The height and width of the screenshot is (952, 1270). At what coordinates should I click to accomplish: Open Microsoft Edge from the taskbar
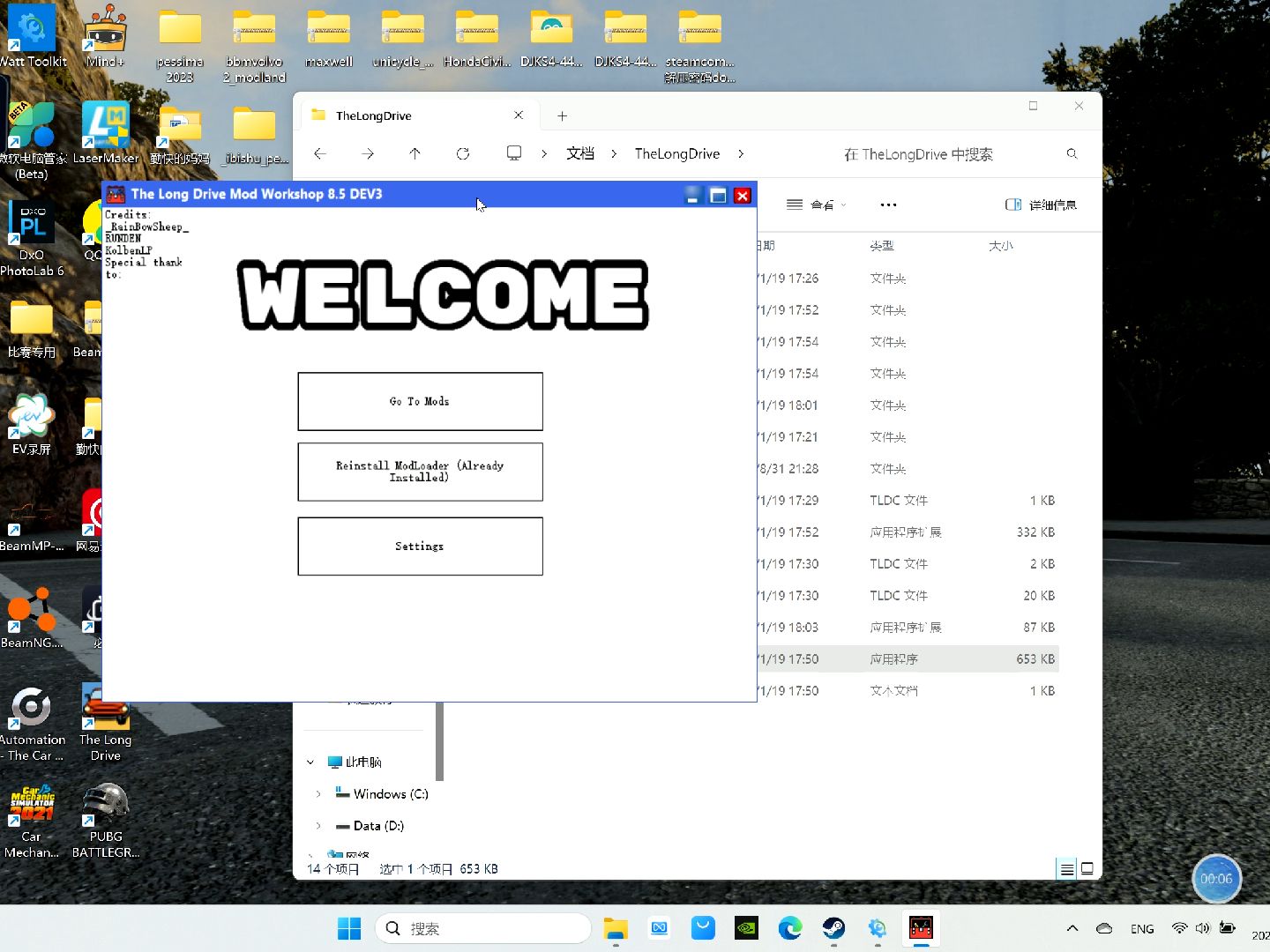[790, 928]
